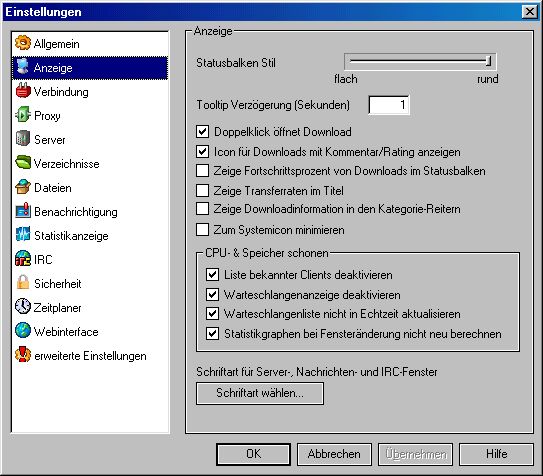Click the Sicherheit padlock icon
Screen dimensions: 543x476
[x=23, y=283]
